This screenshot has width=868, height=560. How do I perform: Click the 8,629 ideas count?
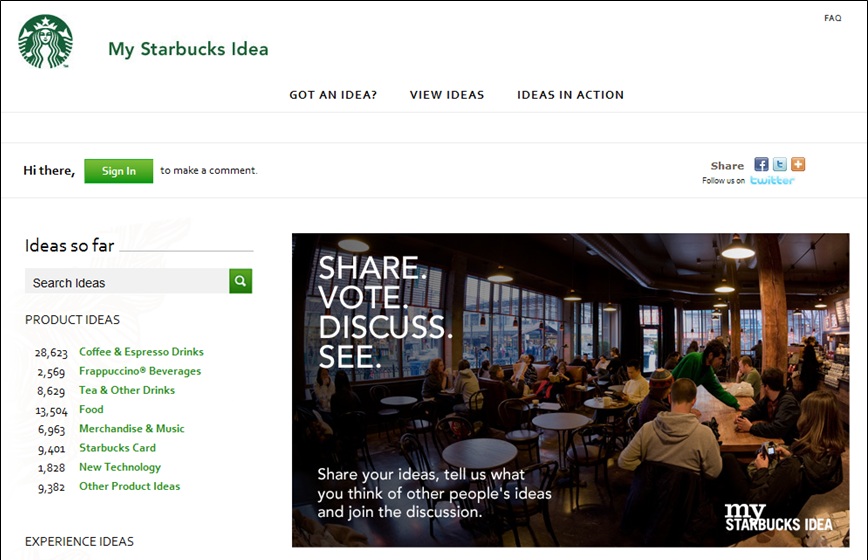pos(51,391)
